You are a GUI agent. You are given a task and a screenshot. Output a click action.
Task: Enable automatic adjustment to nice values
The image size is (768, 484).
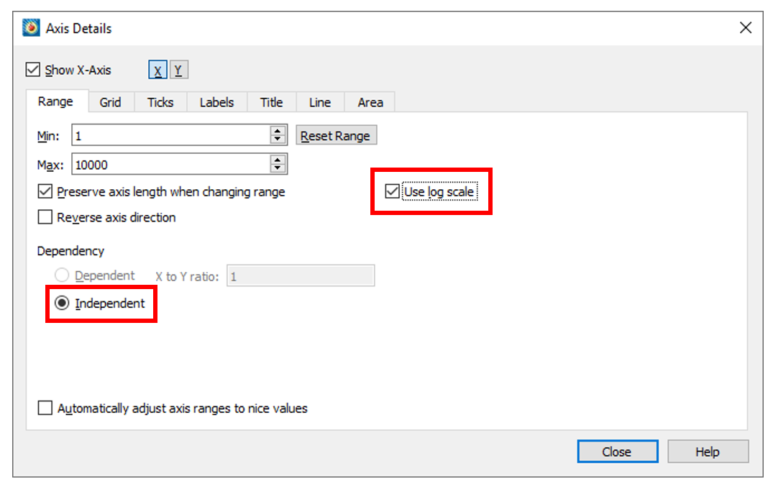click(45, 408)
